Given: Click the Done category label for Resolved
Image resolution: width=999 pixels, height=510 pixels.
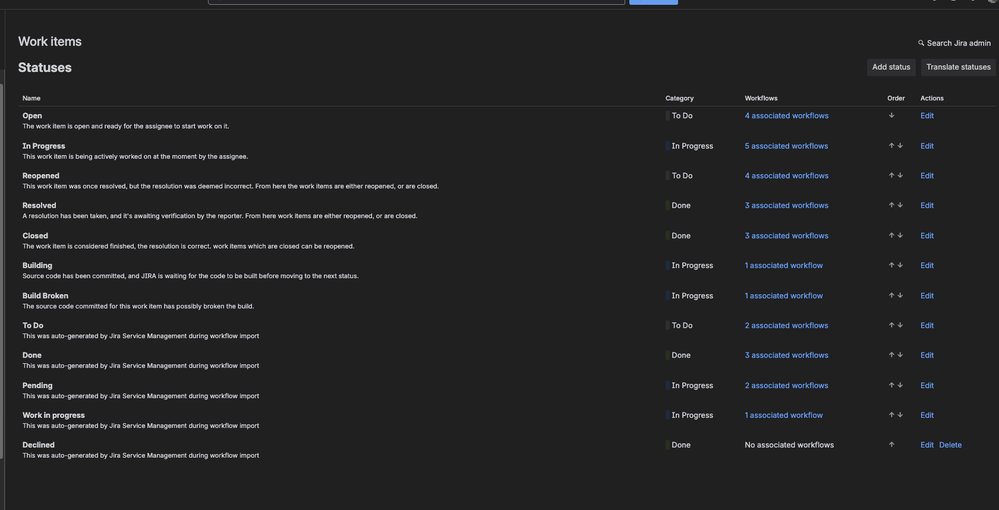Looking at the screenshot, I should 680,205.
